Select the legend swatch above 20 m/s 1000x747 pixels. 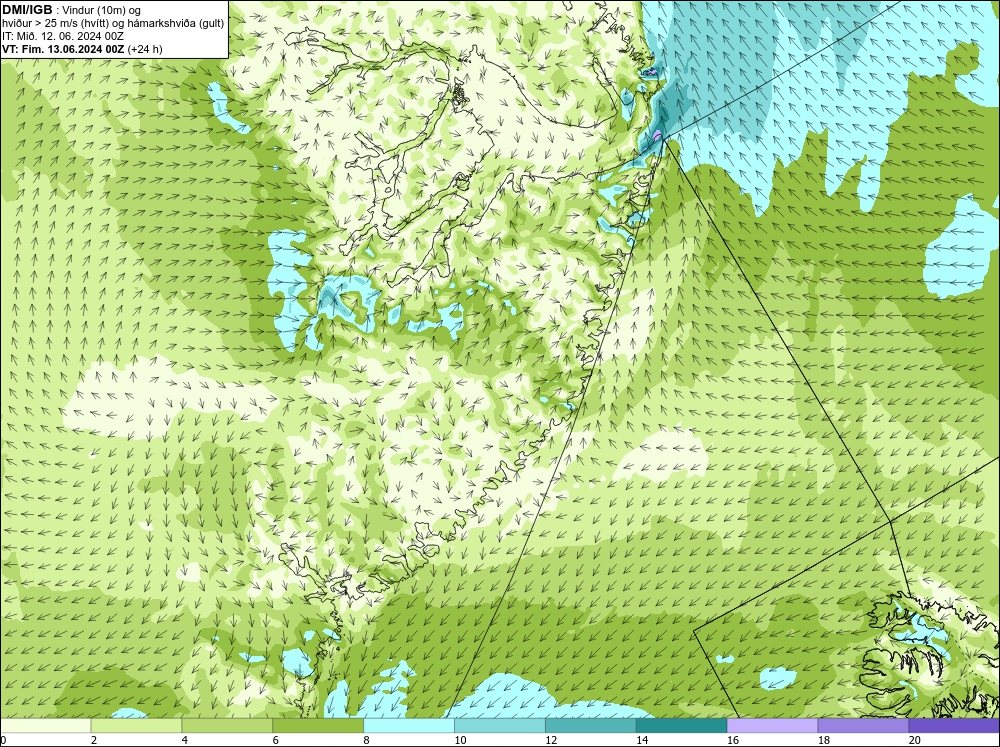click(954, 725)
